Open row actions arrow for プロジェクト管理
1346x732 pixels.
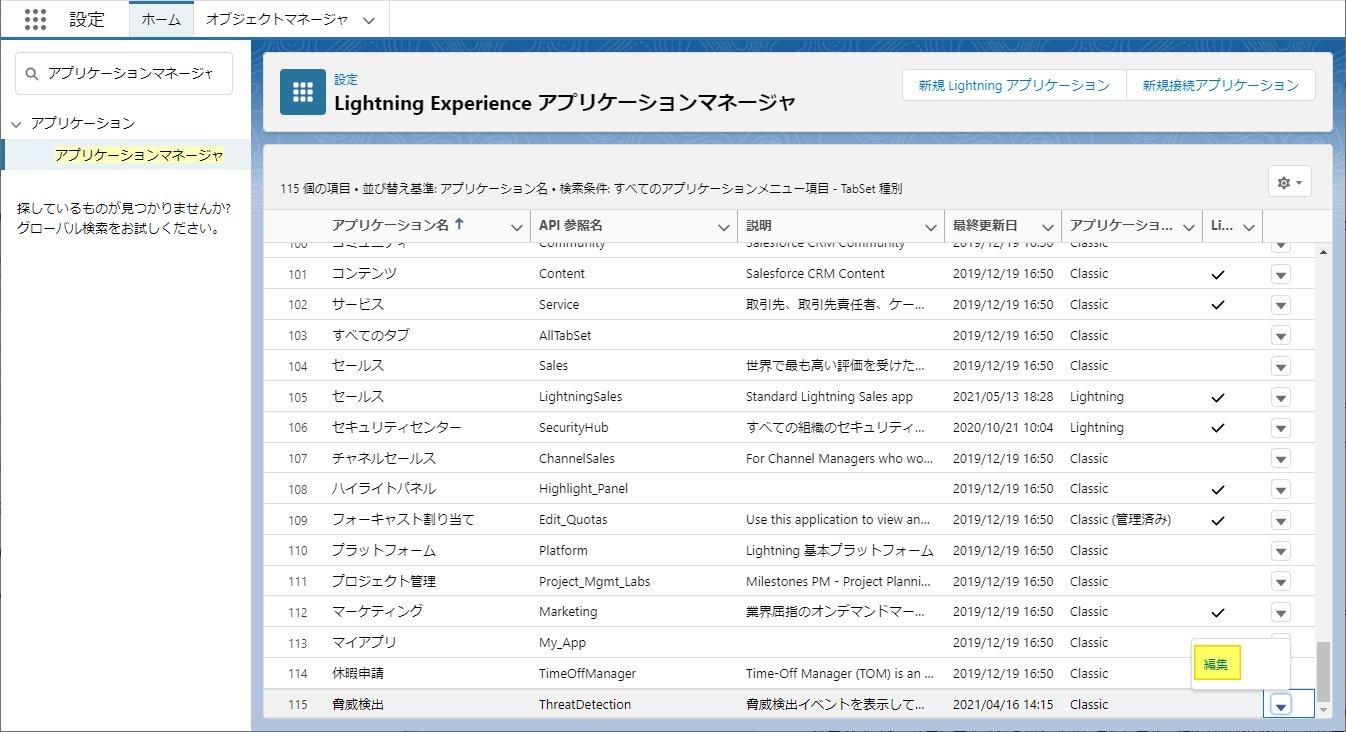pos(1281,582)
